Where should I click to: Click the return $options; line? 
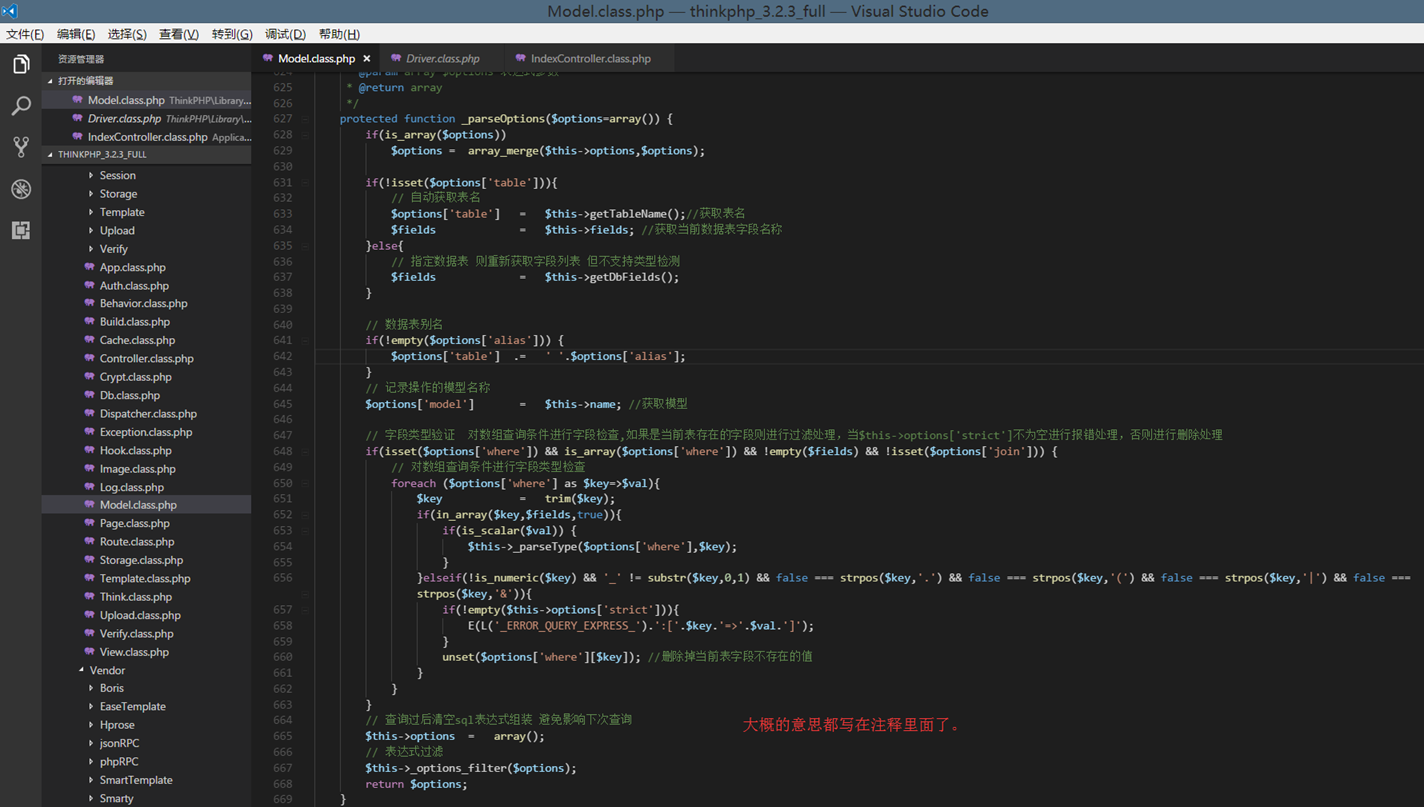point(416,784)
